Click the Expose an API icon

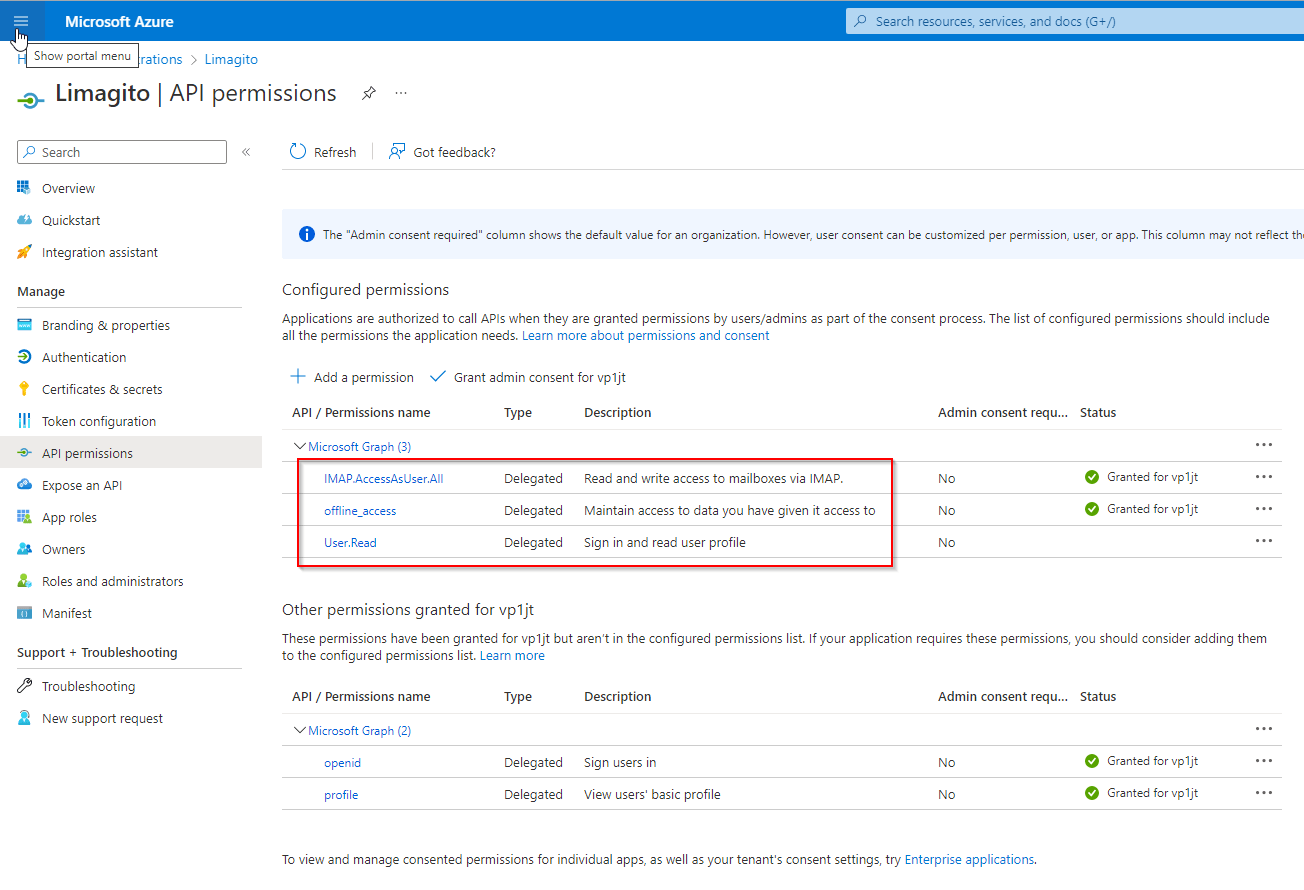pos(25,485)
